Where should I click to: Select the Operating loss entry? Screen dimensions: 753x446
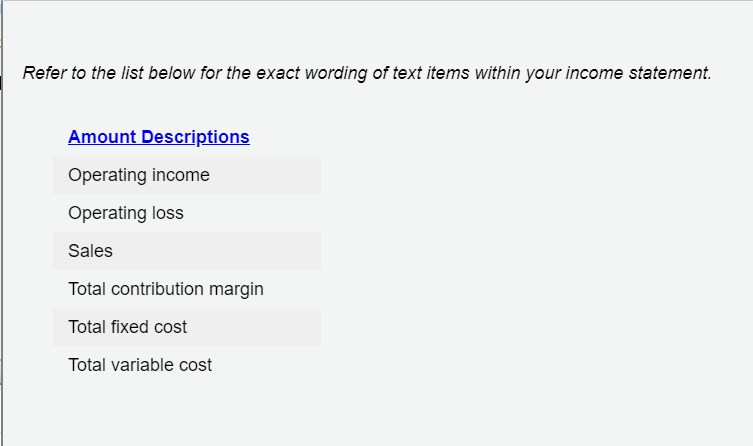click(x=187, y=213)
